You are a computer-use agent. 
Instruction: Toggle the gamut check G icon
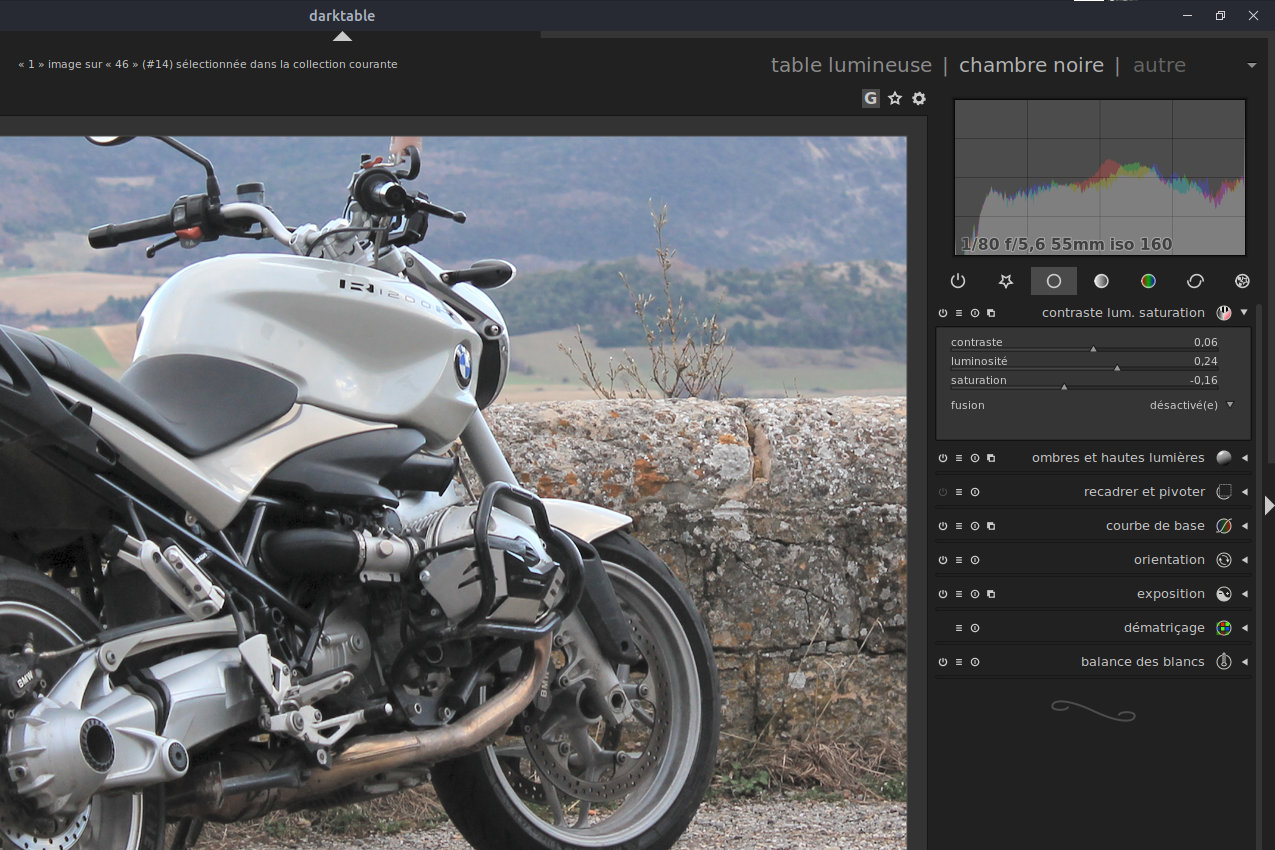coord(871,98)
